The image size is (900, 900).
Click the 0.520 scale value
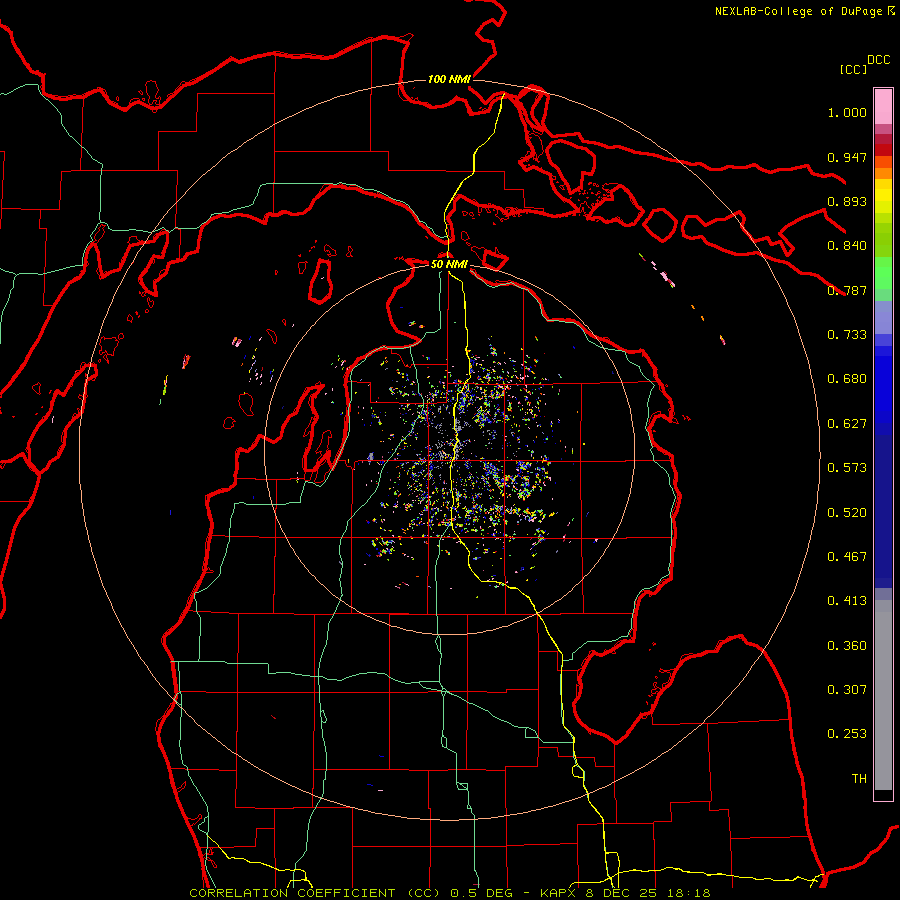coord(847,513)
